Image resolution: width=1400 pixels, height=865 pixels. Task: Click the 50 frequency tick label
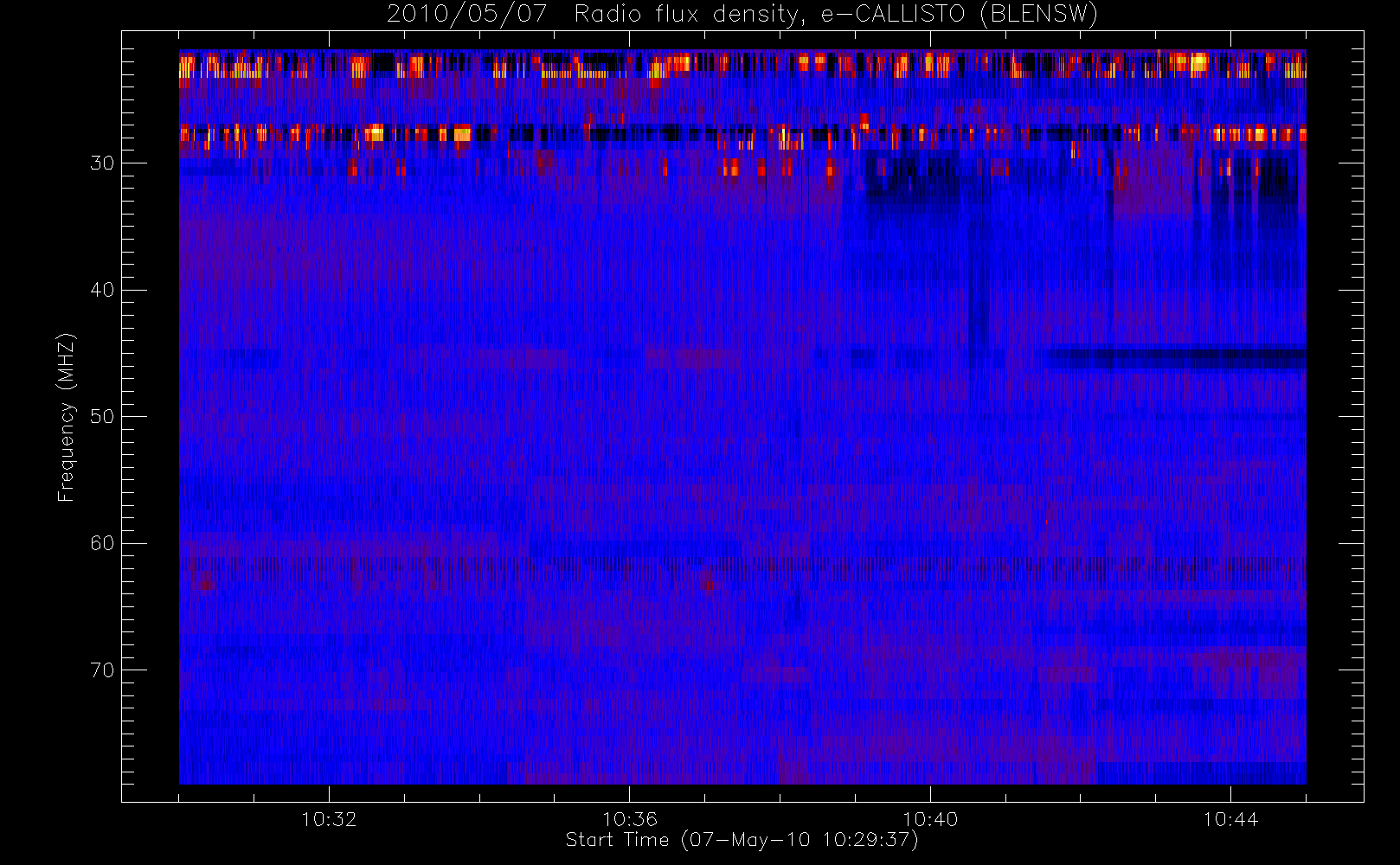point(102,416)
